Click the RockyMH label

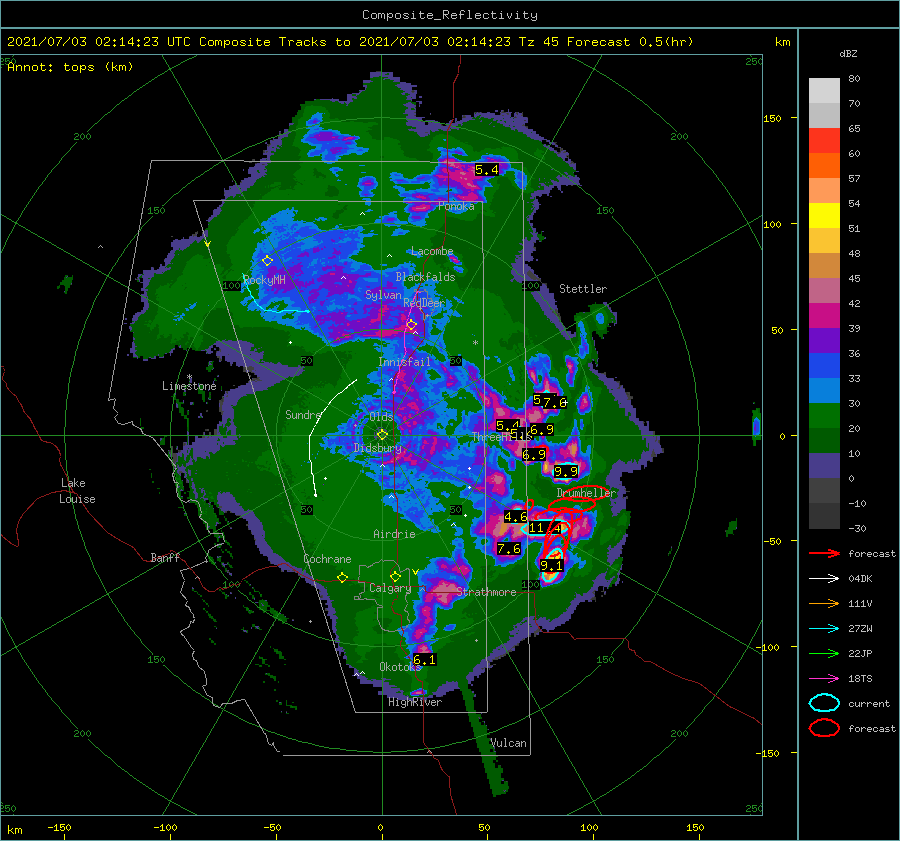coord(264,280)
